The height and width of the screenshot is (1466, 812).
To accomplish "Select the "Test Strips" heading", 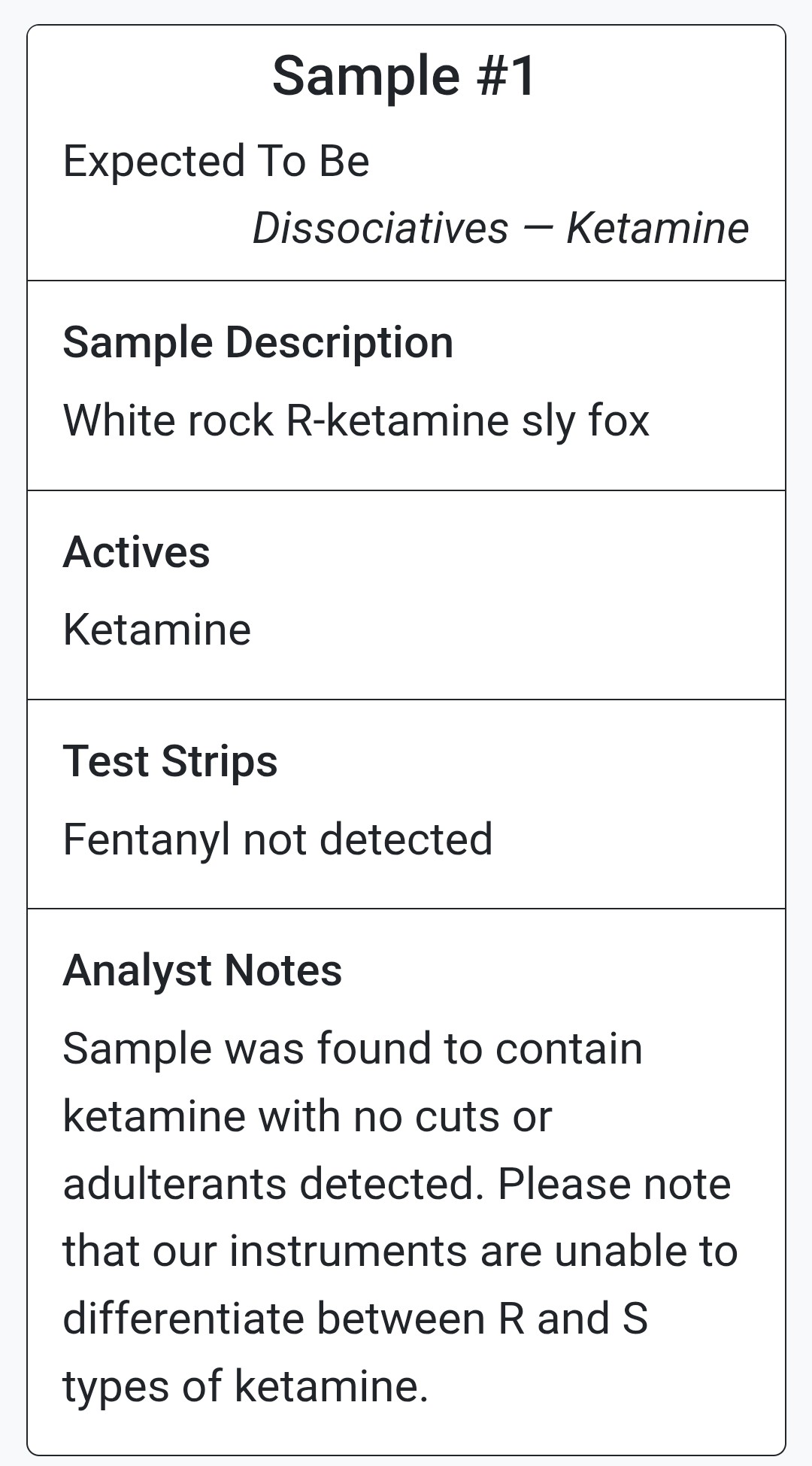I will [170, 761].
